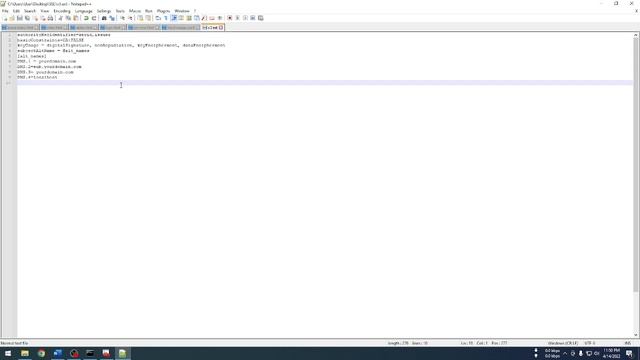Click the Save All toolbar icon
Viewport: 640px width, 360px height.
[27, 18]
